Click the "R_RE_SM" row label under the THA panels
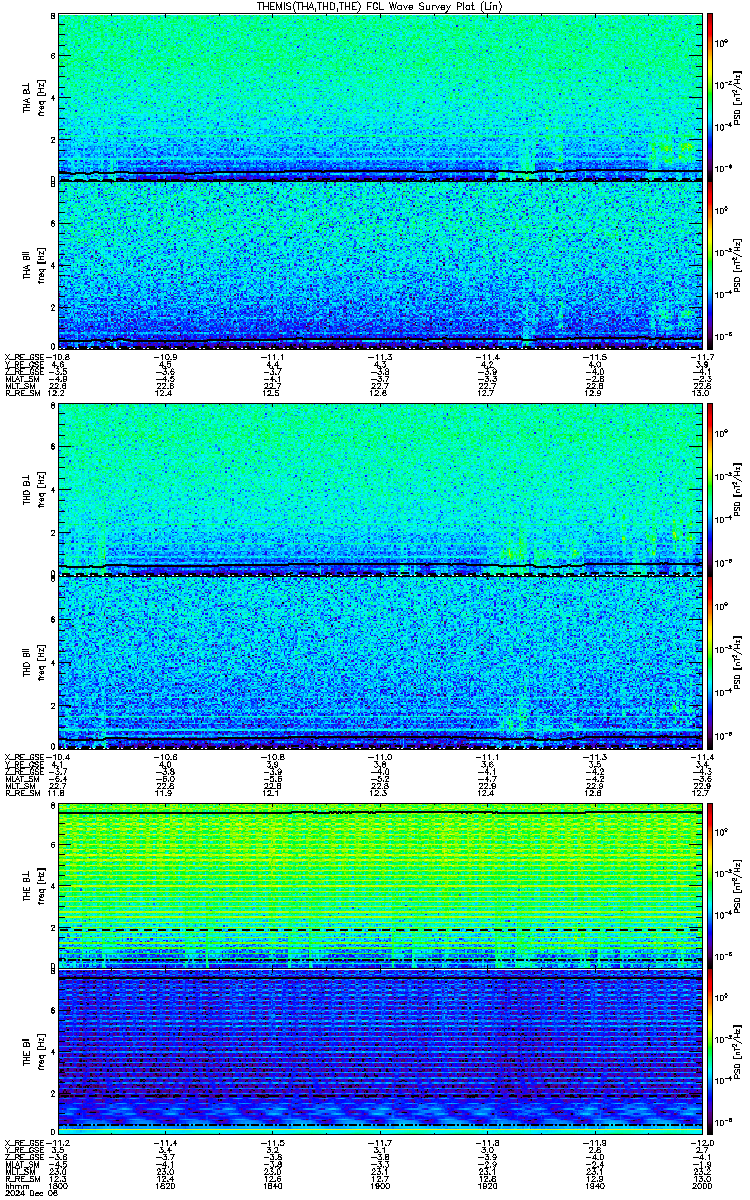This screenshot has height=1200, width=750. [x=21, y=392]
